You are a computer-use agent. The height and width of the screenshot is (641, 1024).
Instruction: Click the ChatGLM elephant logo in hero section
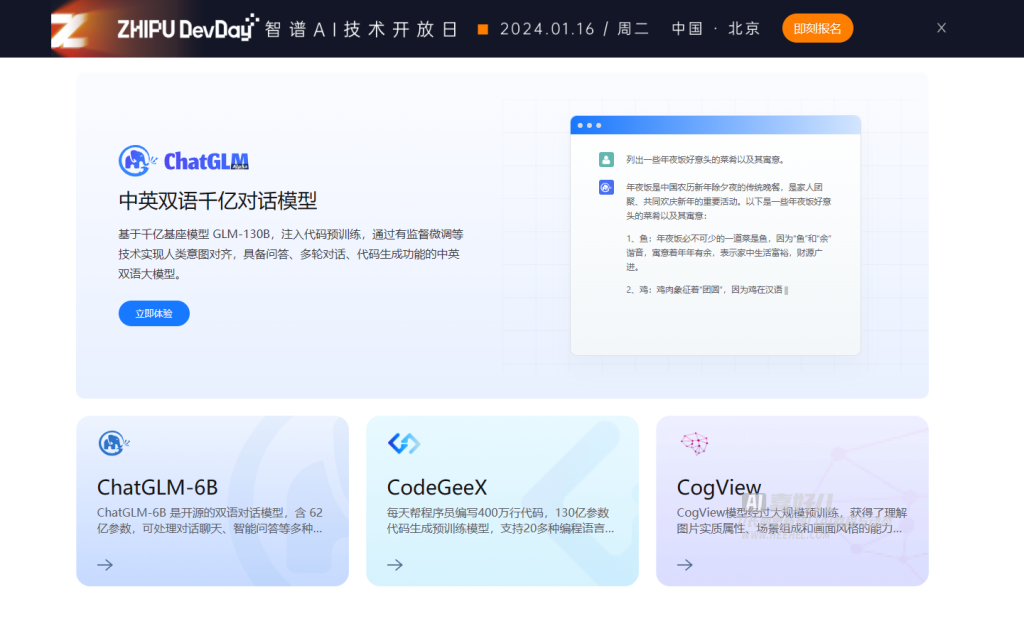tap(136, 161)
